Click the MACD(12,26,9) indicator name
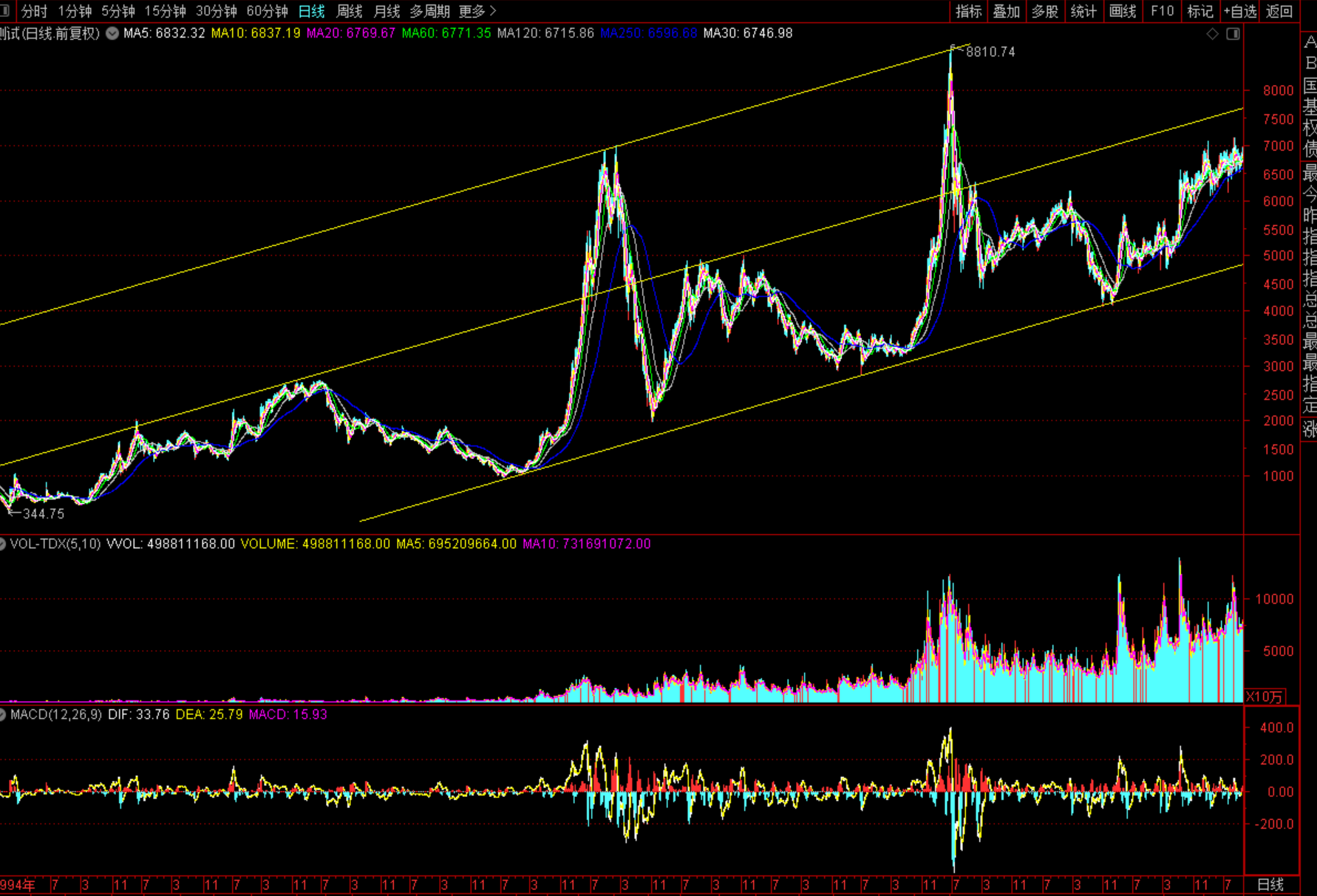Screen dimensions: 1317x896 (56, 715)
